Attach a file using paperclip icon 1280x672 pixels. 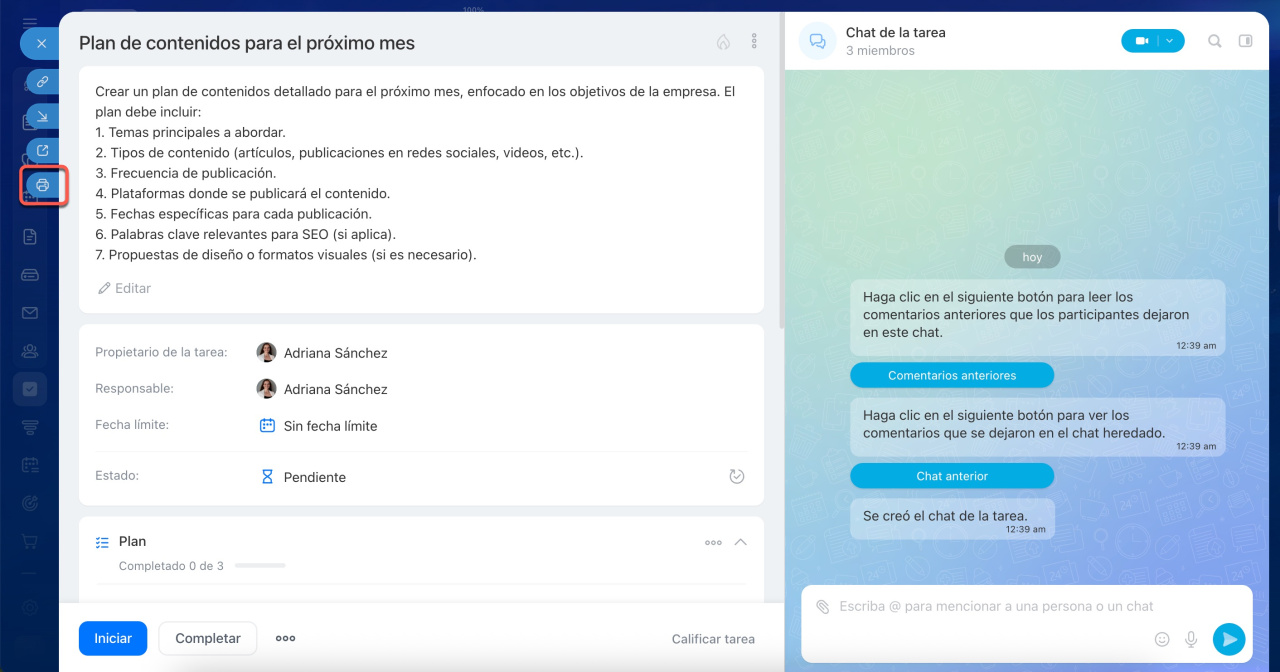822,606
